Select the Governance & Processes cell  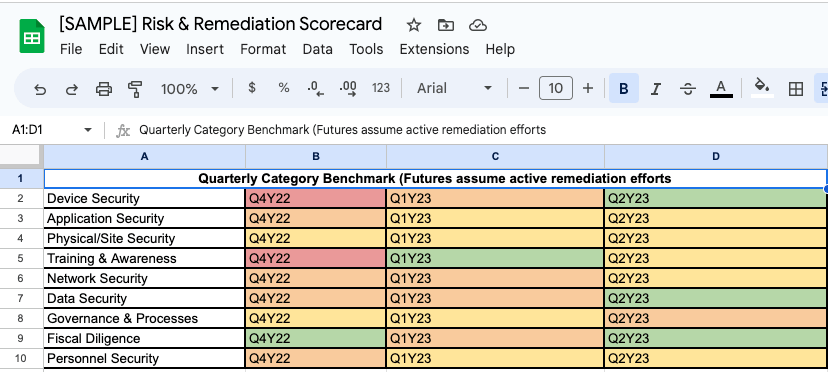click(x=145, y=319)
